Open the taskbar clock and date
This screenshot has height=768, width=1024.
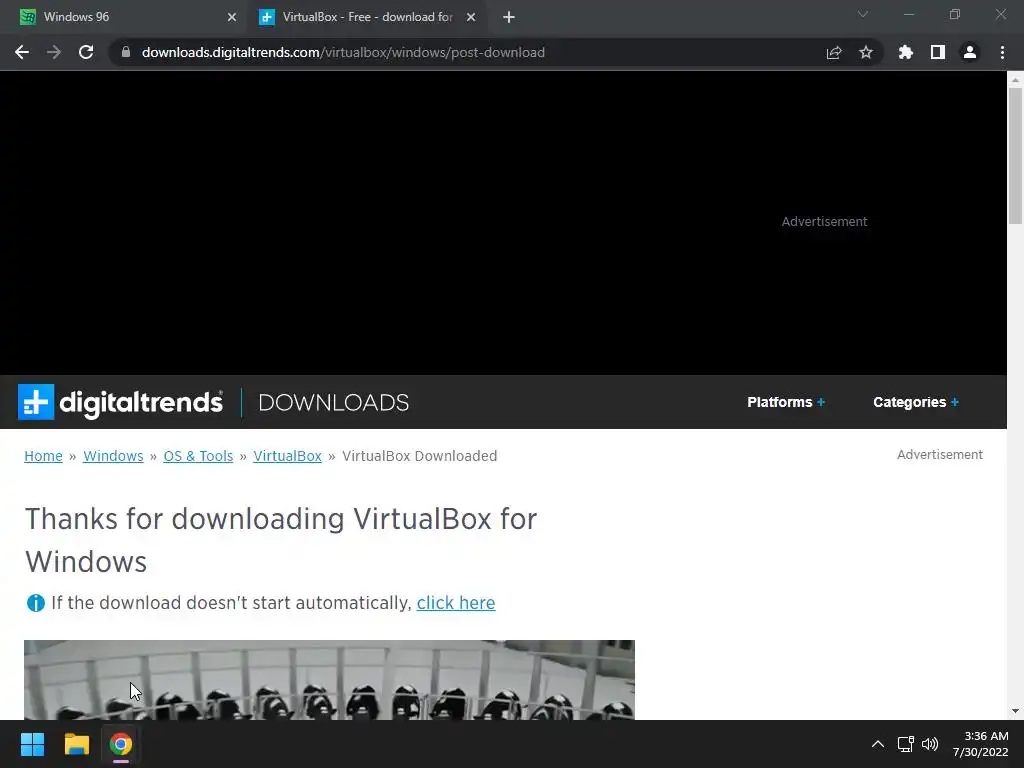[980, 744]
